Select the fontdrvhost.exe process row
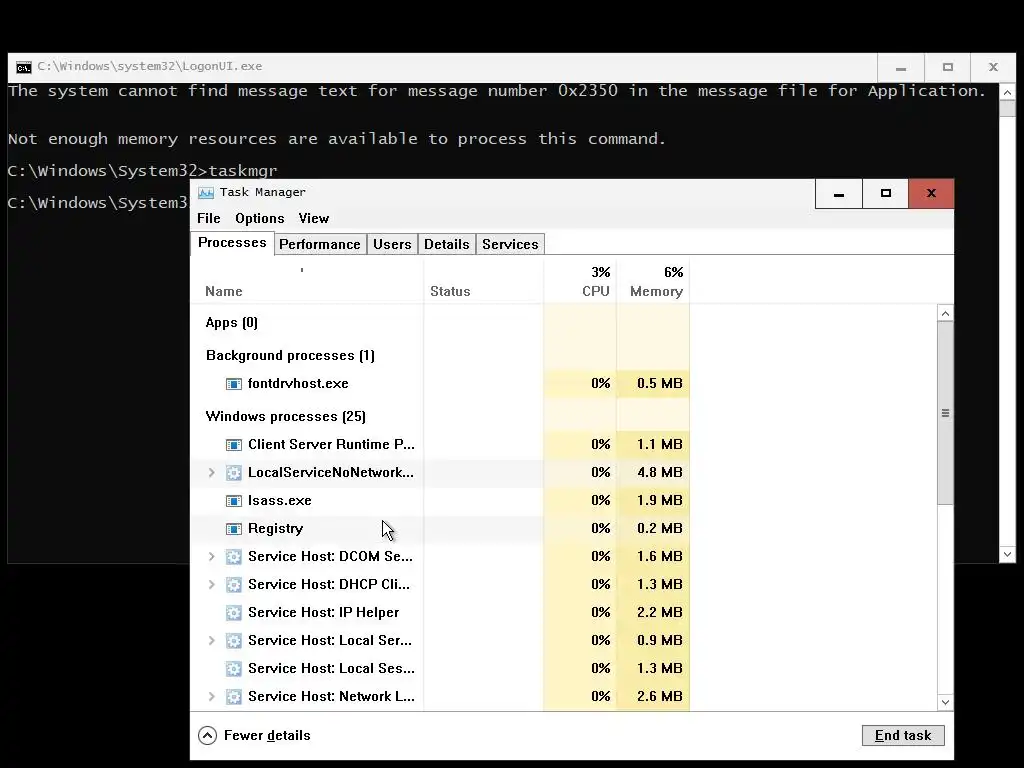This screenshot has height=768, width=1024. (441, 383)
